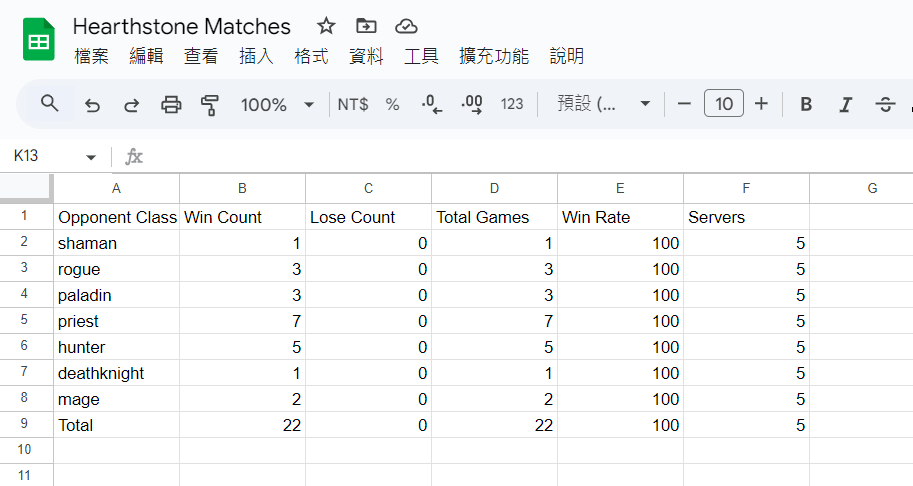Open the name box dropdown arrow
913x486 pixels.
(x=91, y=157)
